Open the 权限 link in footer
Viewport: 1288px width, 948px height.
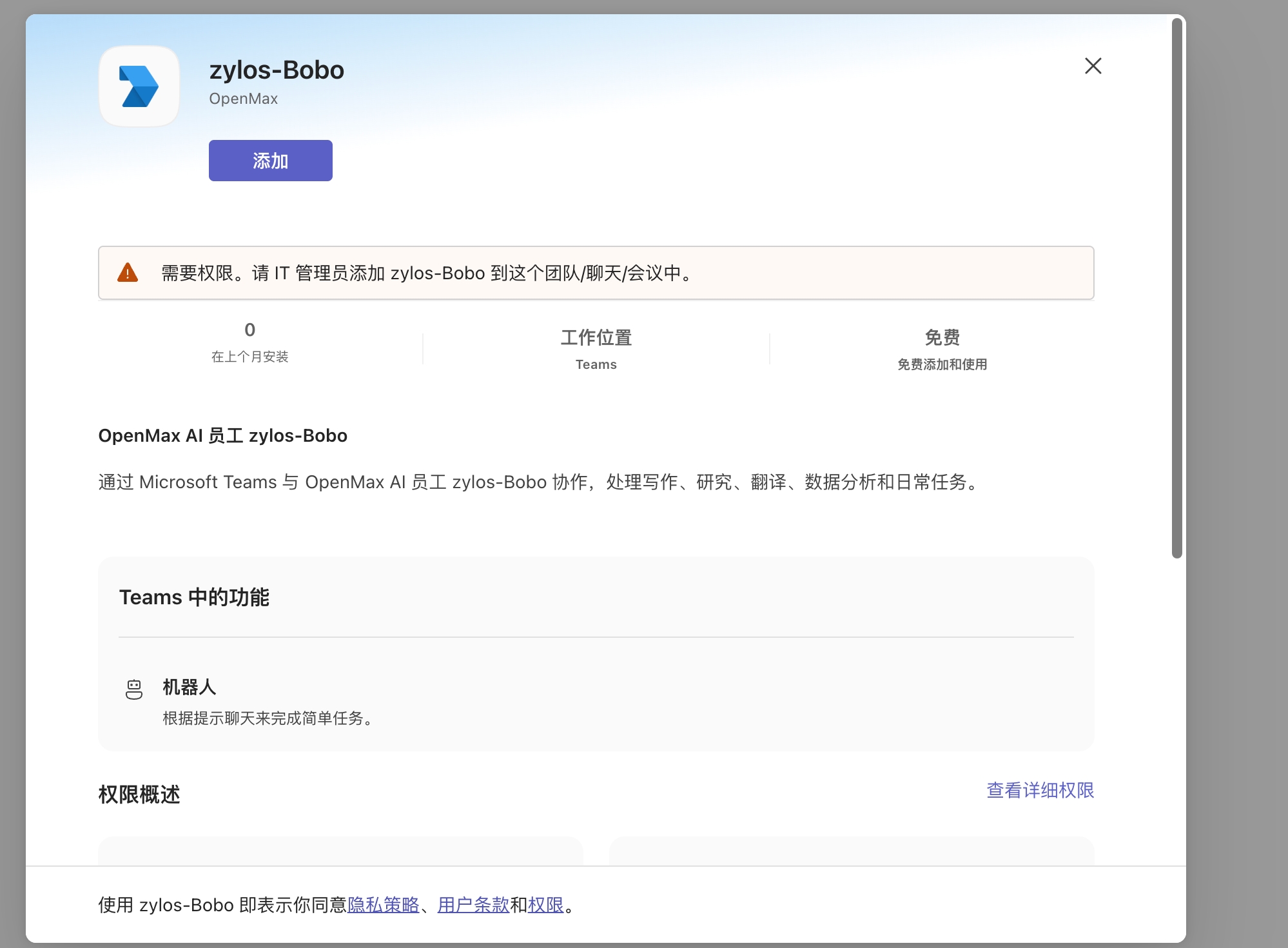pyautogui.click(x=545, y=905)
